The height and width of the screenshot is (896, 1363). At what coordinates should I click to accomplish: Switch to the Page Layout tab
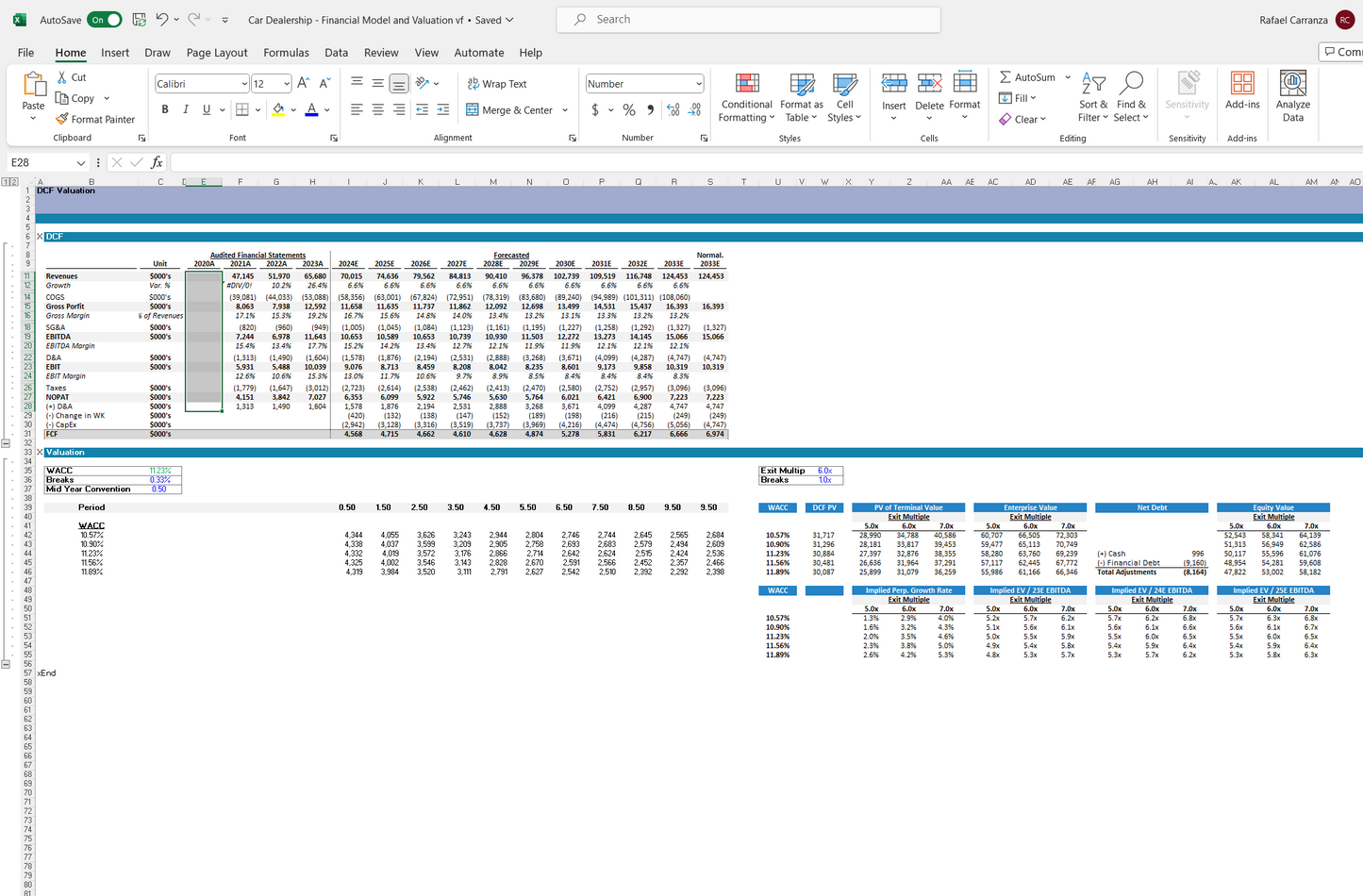(217, 53)
